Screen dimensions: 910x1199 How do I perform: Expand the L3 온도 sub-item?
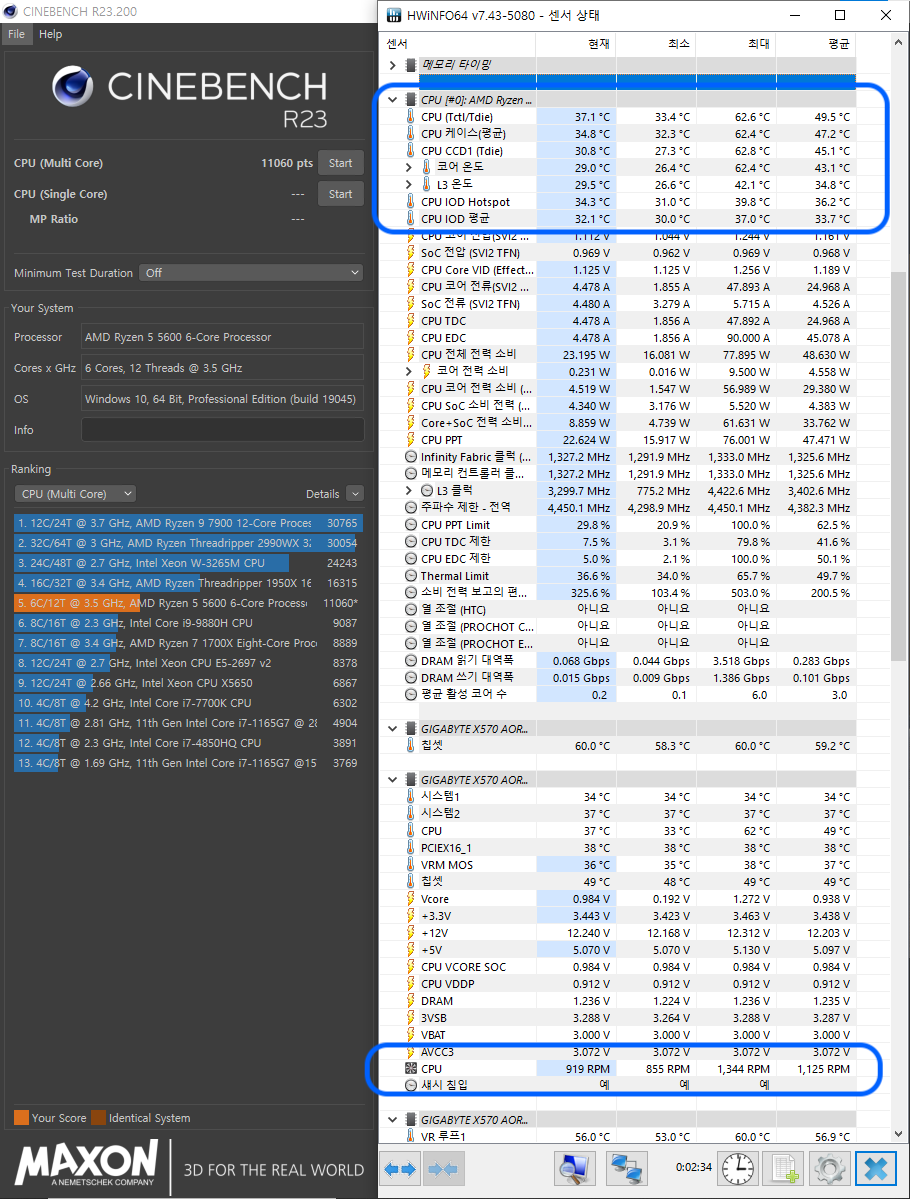pos(408,184)
